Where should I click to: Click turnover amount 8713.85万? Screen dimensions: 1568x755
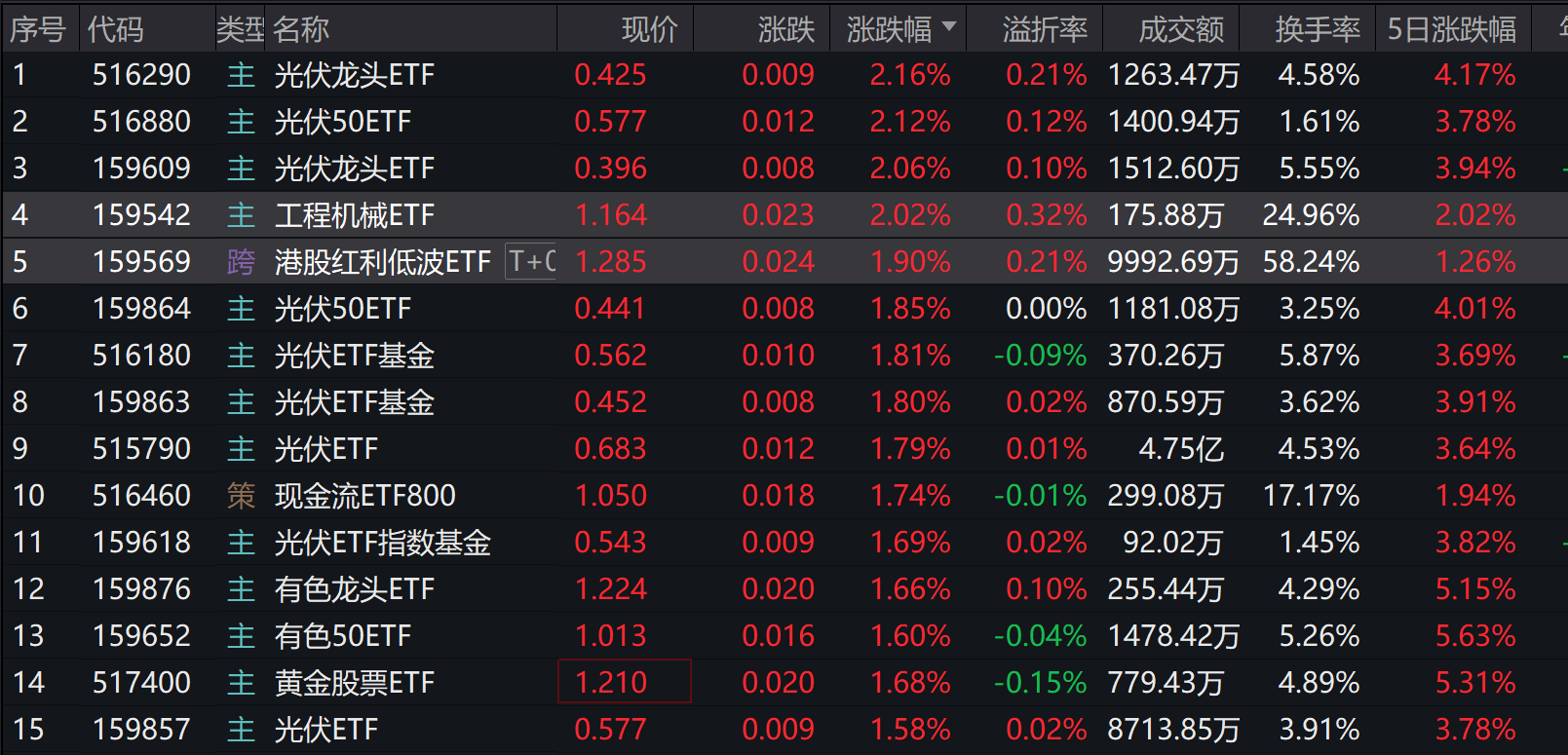[x=1173, y=730]
